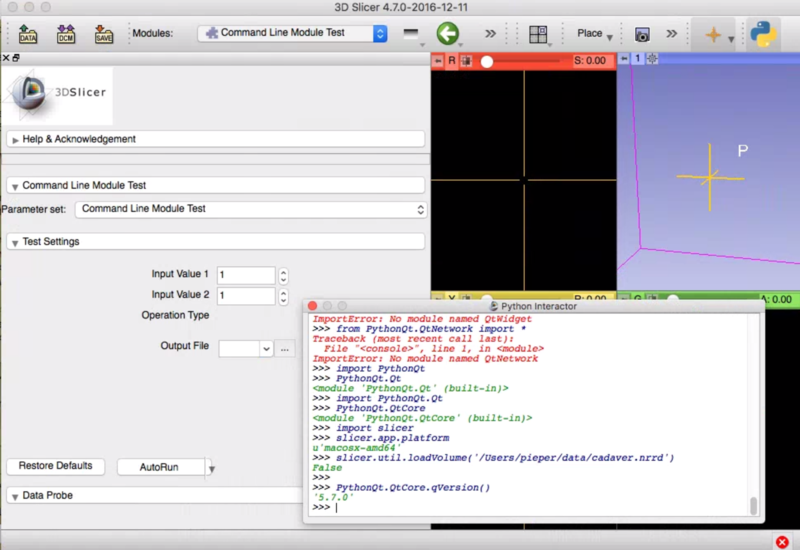Open the view layout selector icon

[538, 34]
